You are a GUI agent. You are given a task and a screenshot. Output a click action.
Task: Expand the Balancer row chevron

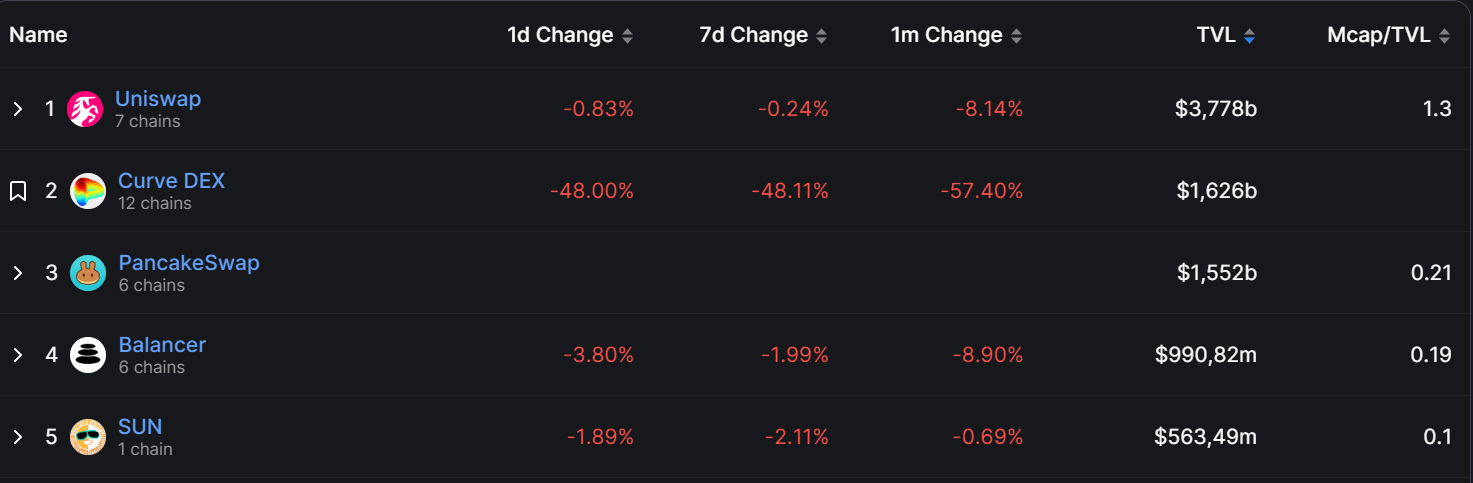(x=17, y=355)
